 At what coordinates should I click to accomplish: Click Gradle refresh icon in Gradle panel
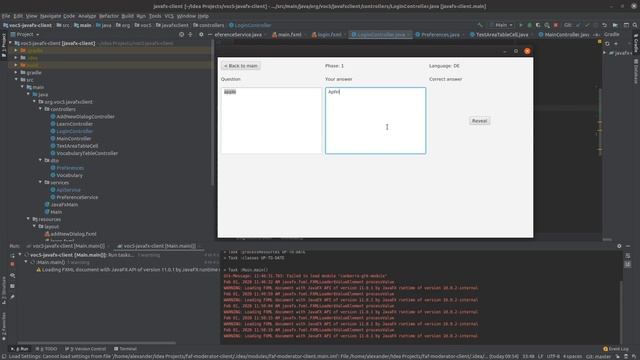tap(607, 44)
